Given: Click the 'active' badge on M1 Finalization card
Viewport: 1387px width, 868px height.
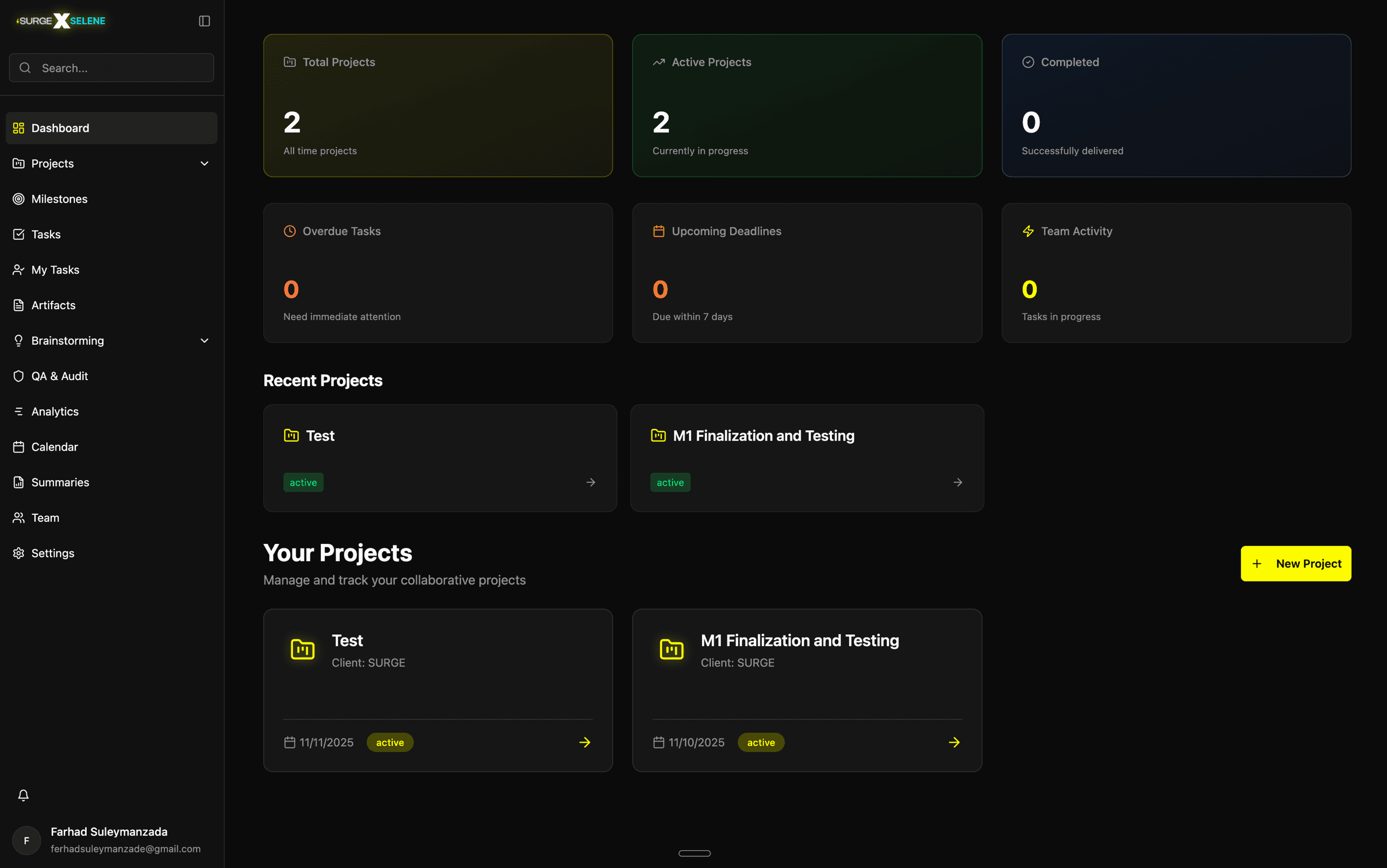Looking at the screenshot, I should (x=761, y=743).
